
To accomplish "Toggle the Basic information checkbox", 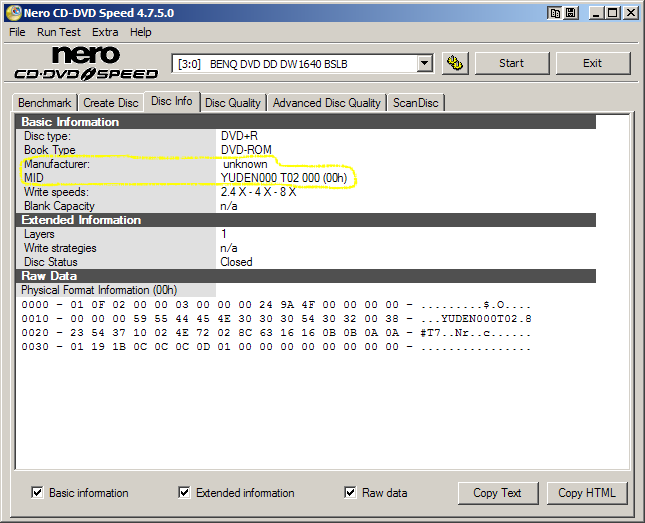I will click(37, 493).
